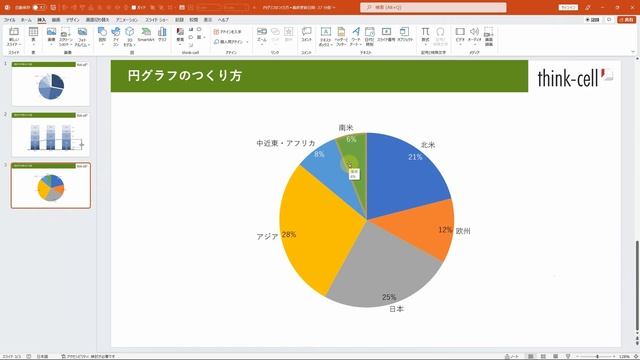Toggle the Notes pane
The width and height of the screenshot is (640, 360).
click(x=512, y=356)
